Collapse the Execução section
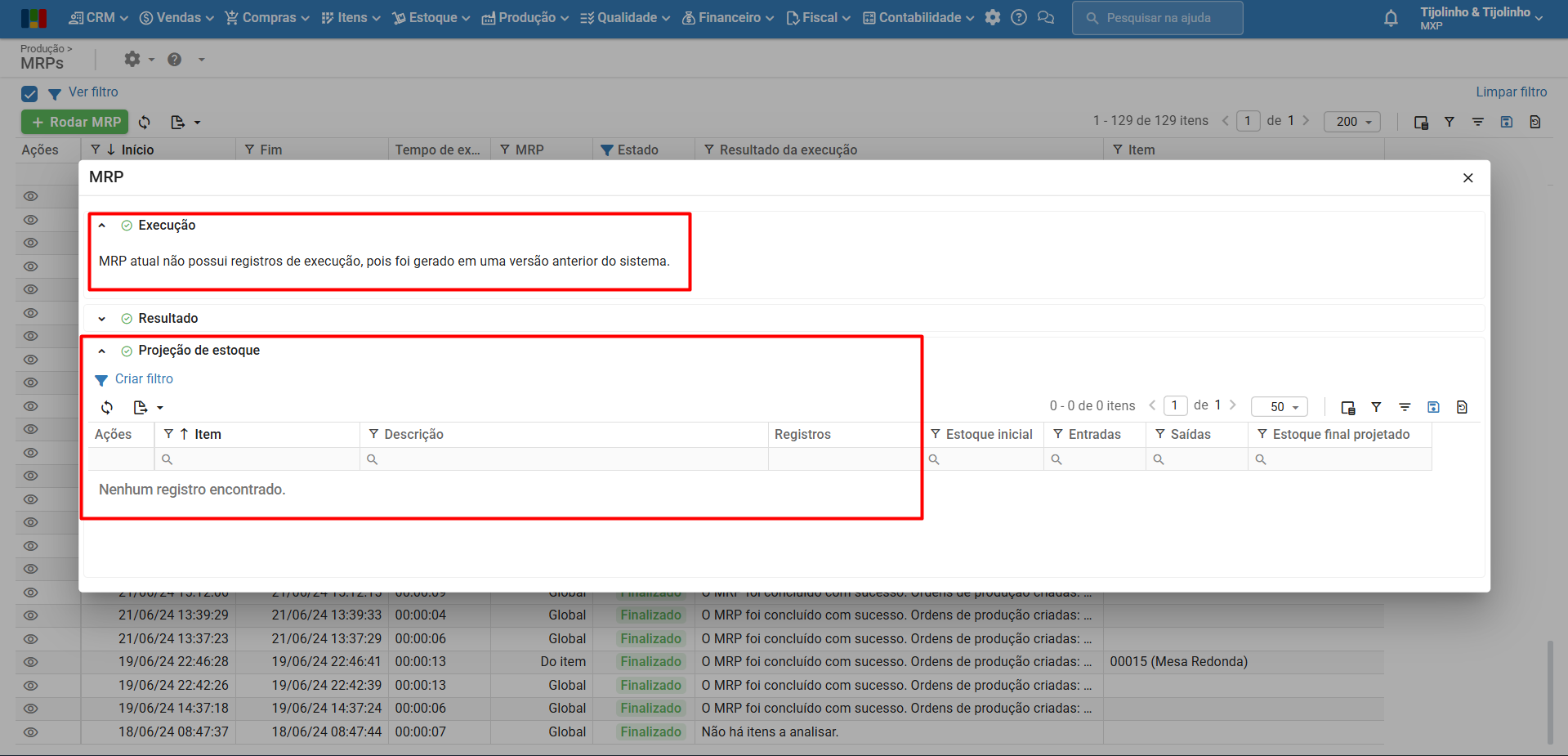The width and height of the screenshot is (1568, 756). click(x=102, y=226)
